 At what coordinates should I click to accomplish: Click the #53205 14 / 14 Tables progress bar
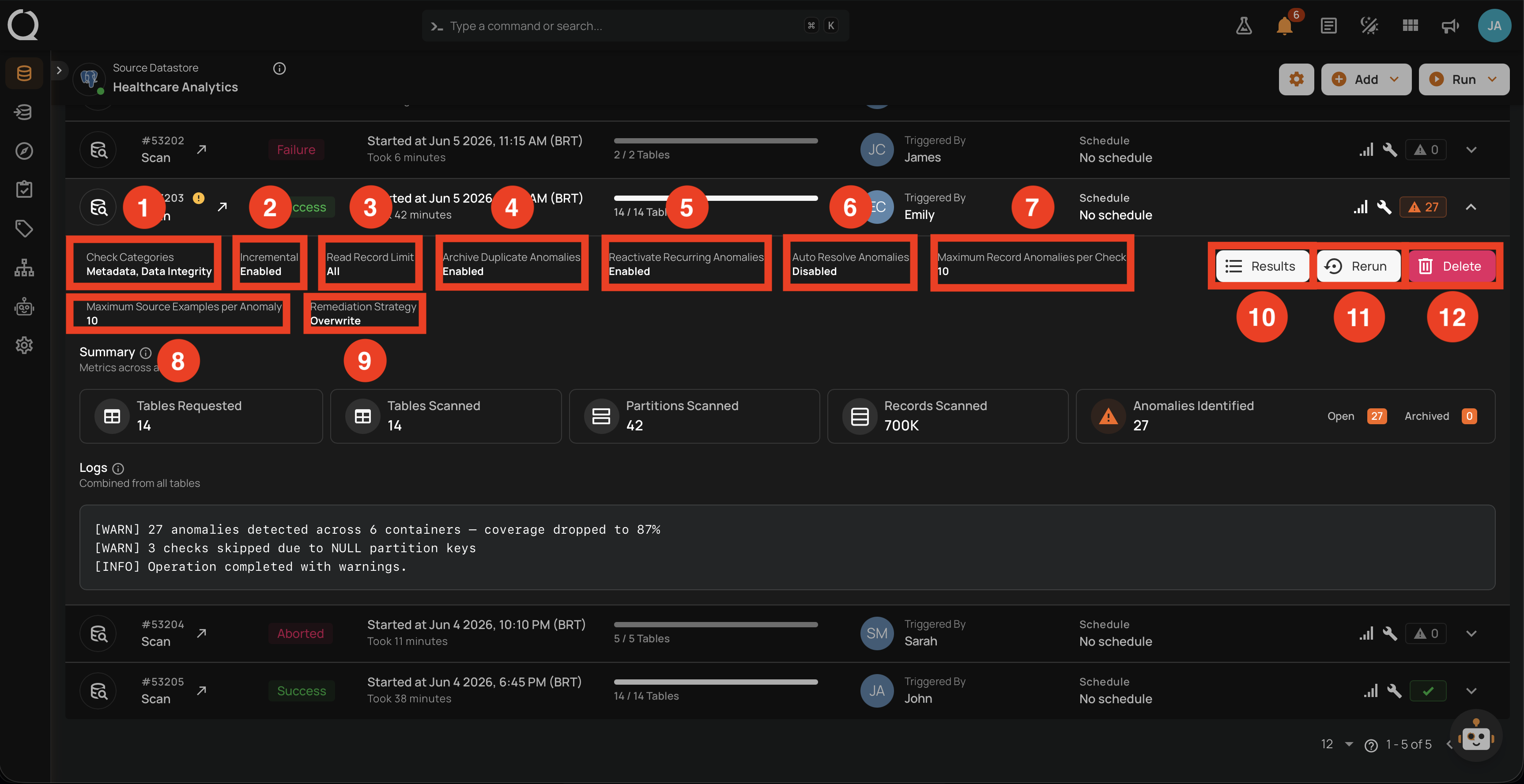(x=716, y=682)
